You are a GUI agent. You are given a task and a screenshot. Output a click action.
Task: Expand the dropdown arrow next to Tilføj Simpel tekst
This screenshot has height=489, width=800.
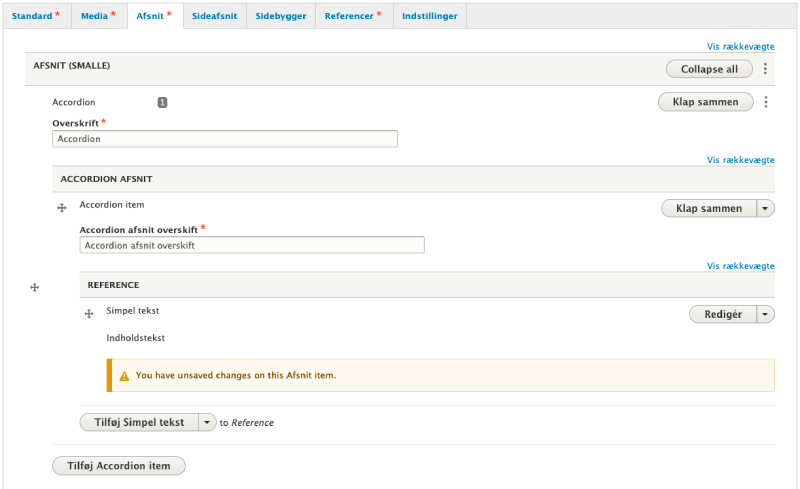(x=207, y=422)
